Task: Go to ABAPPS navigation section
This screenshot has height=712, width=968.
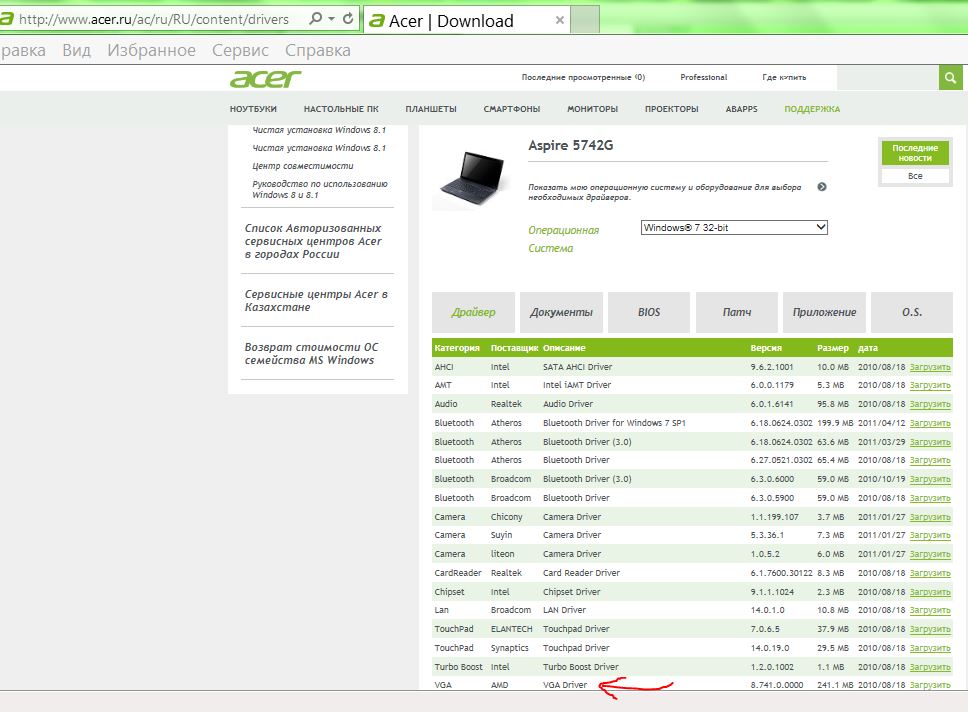Action: pyautogui.click(x=741, y=109)
